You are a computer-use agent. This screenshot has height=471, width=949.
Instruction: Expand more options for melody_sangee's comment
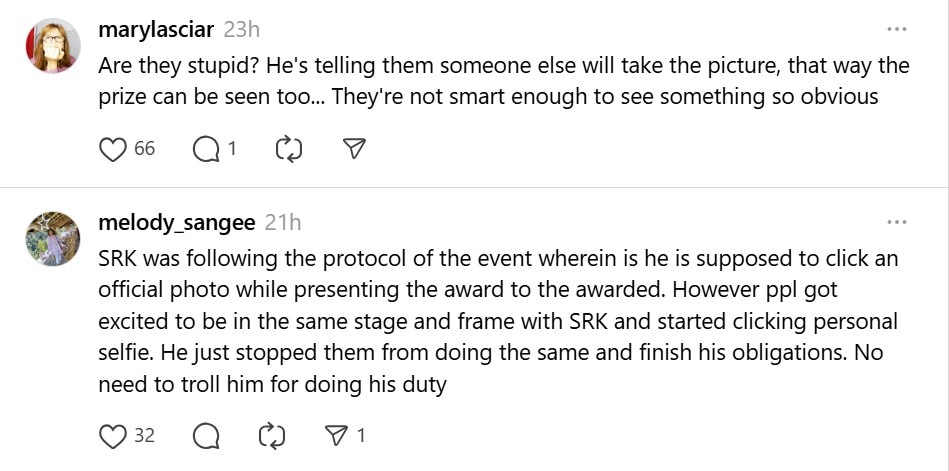click(x=897, y=221)
